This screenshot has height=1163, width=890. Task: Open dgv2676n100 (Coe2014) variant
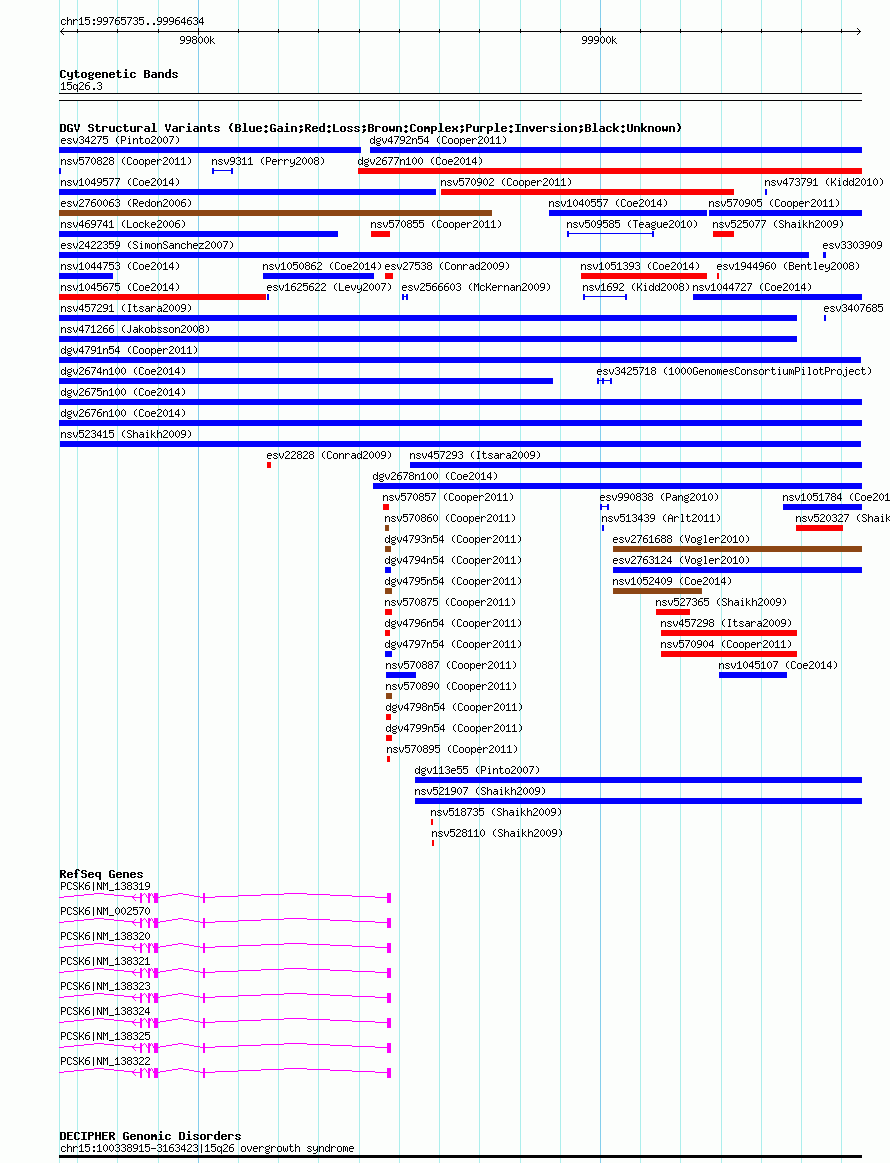[x=123, y=413]
